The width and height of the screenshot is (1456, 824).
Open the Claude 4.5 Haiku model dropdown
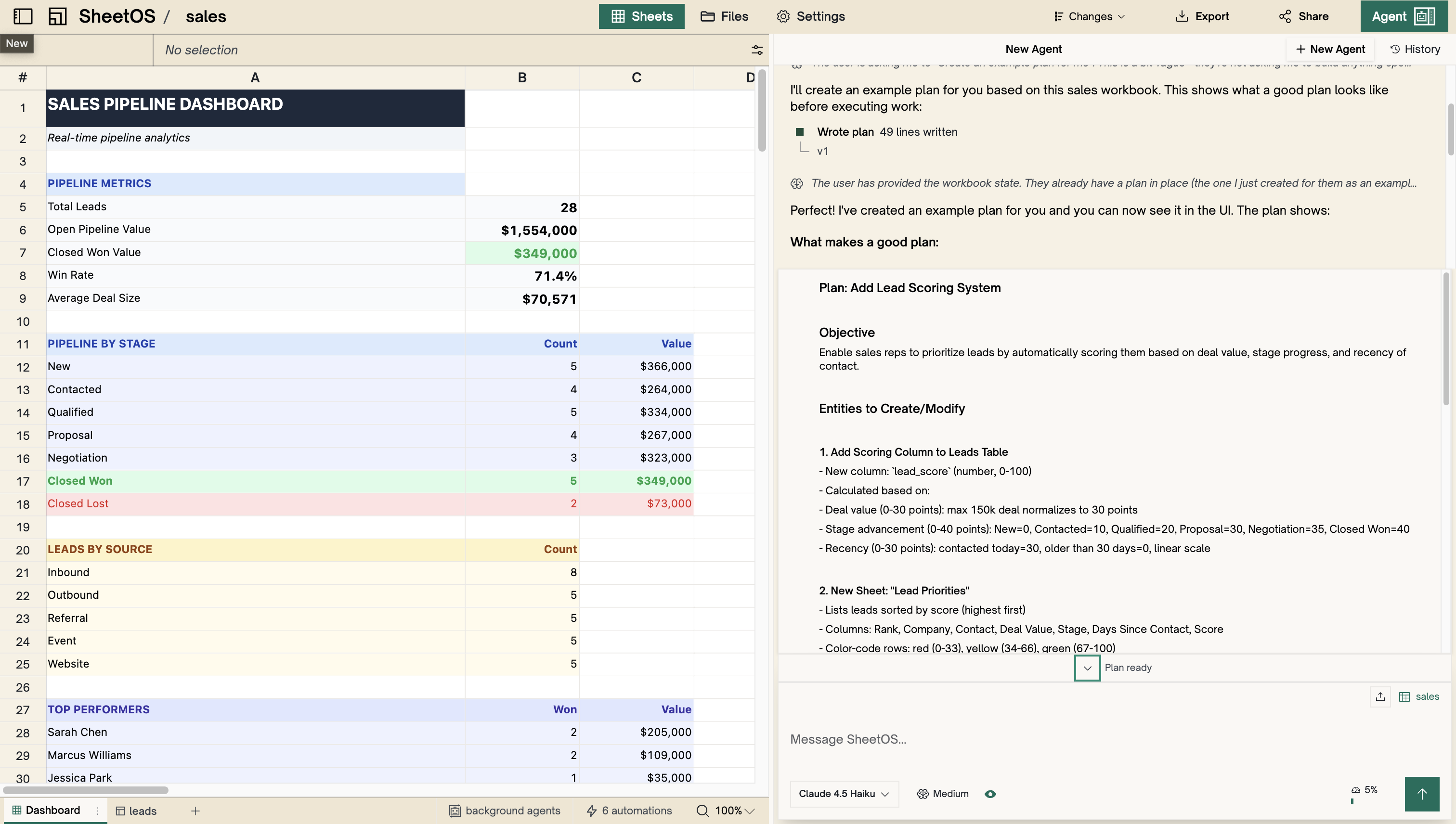point(844,794)
